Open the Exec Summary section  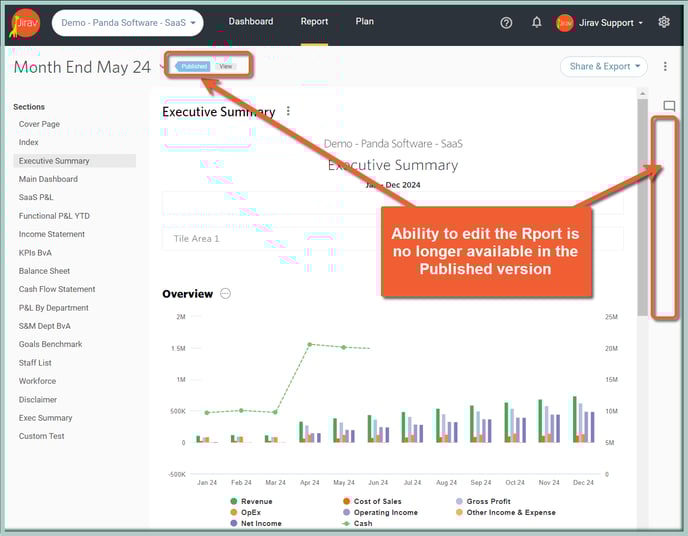[x=46, y=418]
